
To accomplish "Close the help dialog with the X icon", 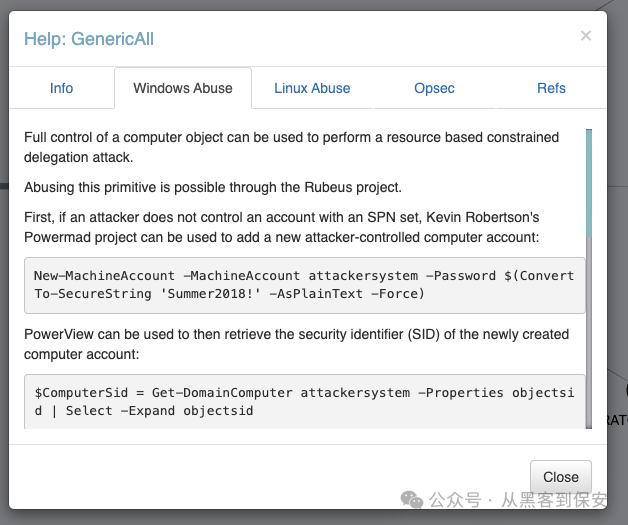I will (x=585, y=36).
